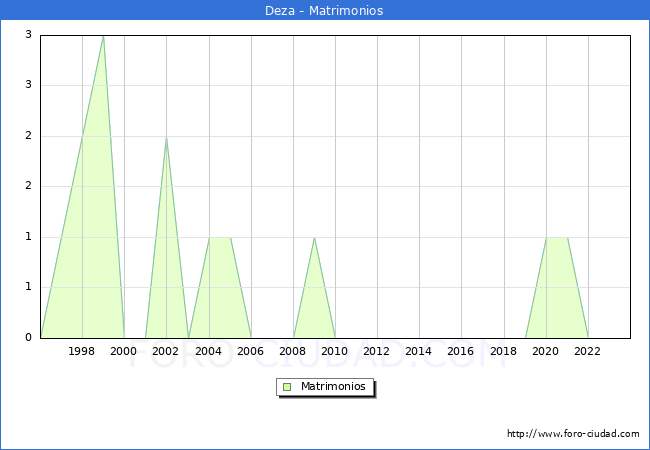Click the 2002 peak at value 2

pos(166,137)
